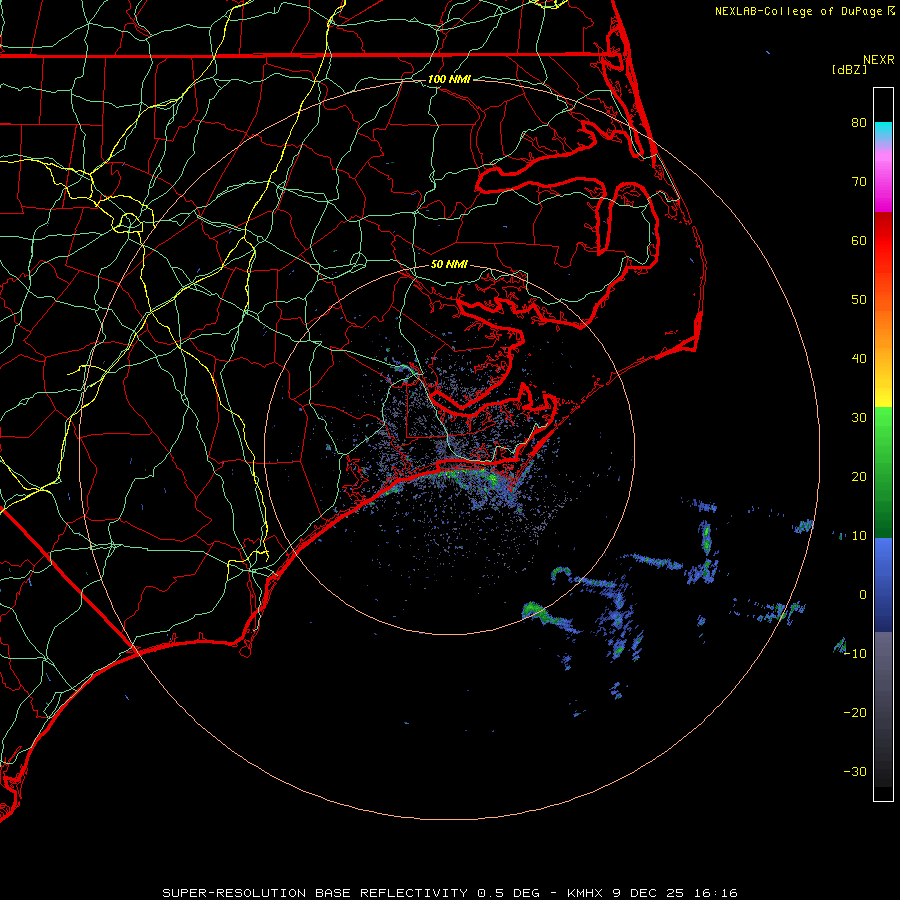Click the KMHX station ID in caption
The height and width of the screenshot is (900, 900).
(x=584, y=893)
